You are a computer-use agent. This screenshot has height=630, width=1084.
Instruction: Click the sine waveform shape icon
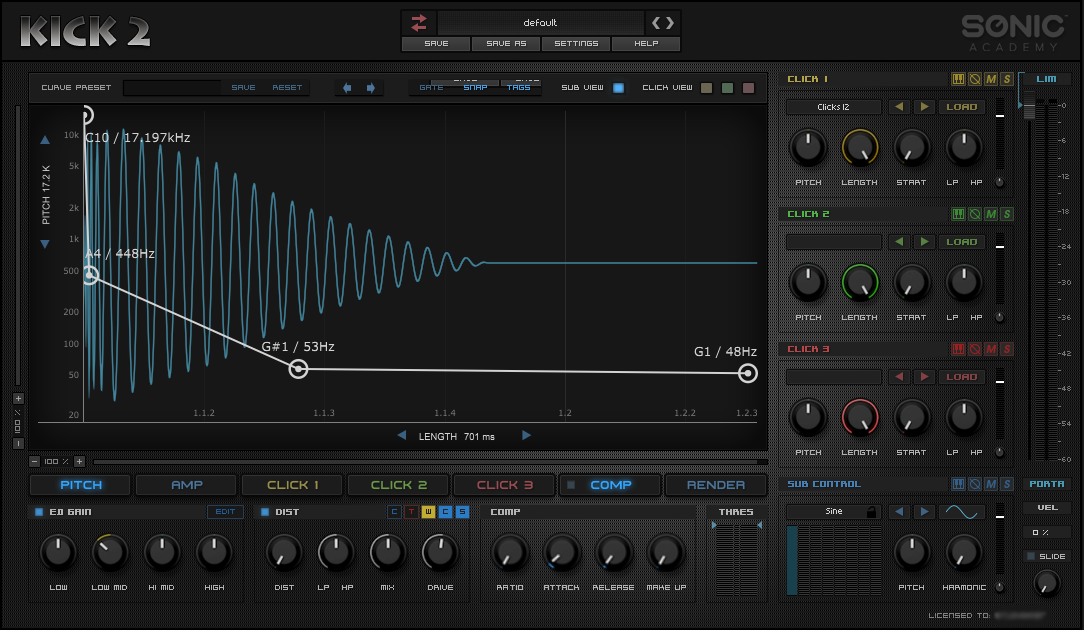(962, 512)
